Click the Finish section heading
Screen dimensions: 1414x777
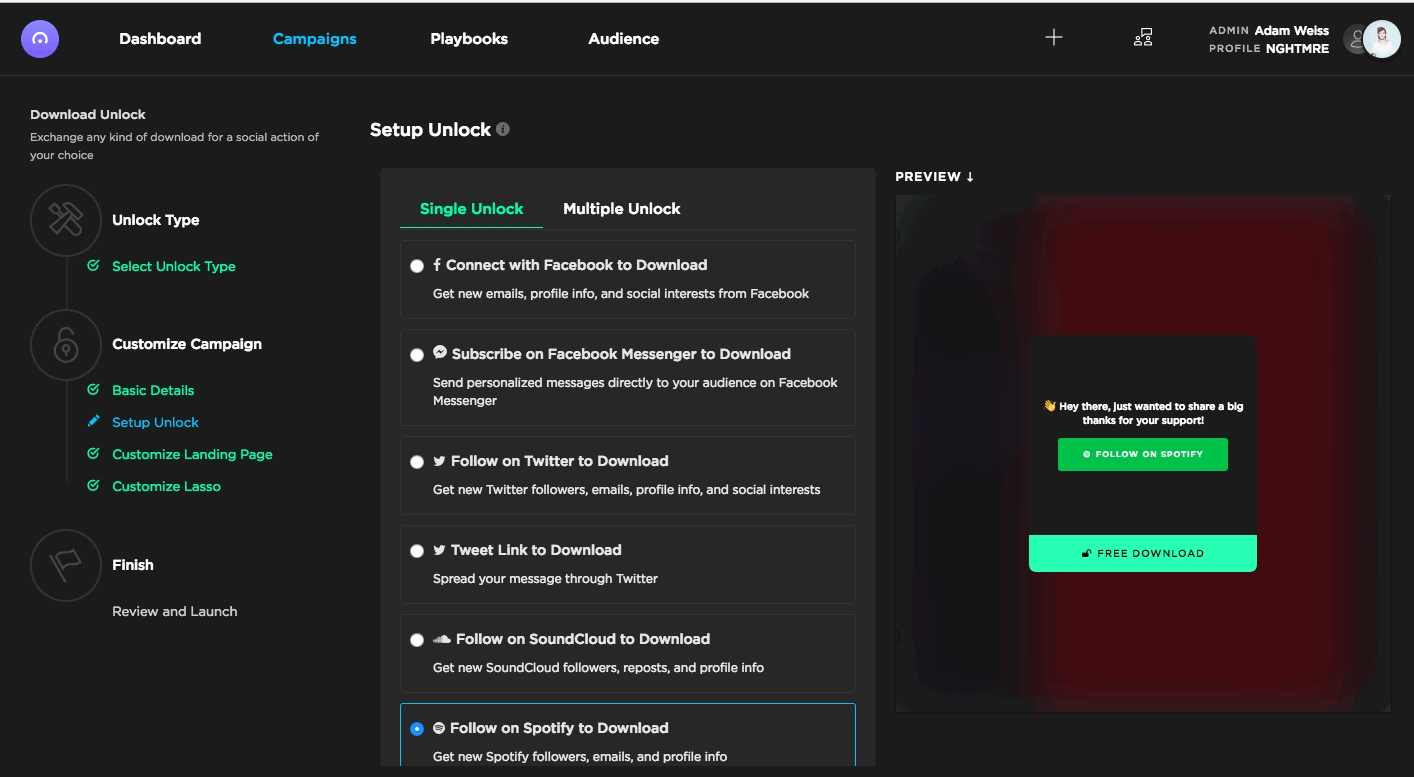(x=133, y=565)
